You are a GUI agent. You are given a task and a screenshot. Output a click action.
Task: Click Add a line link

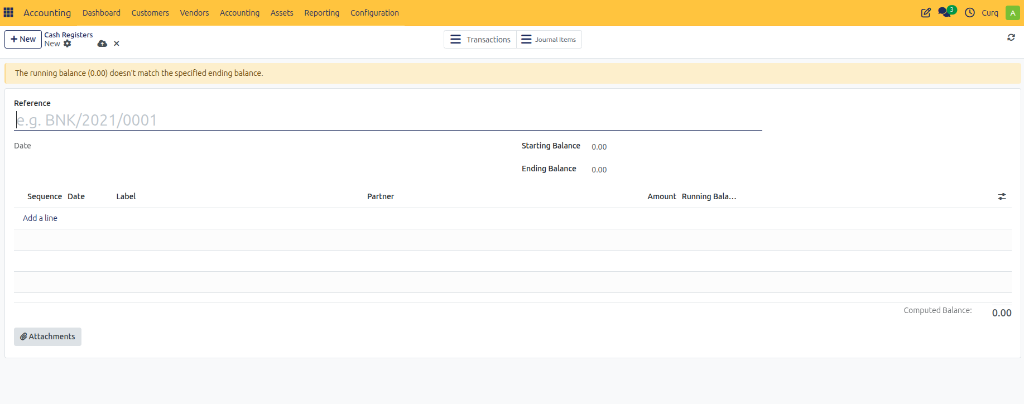[x=40, y=218]
